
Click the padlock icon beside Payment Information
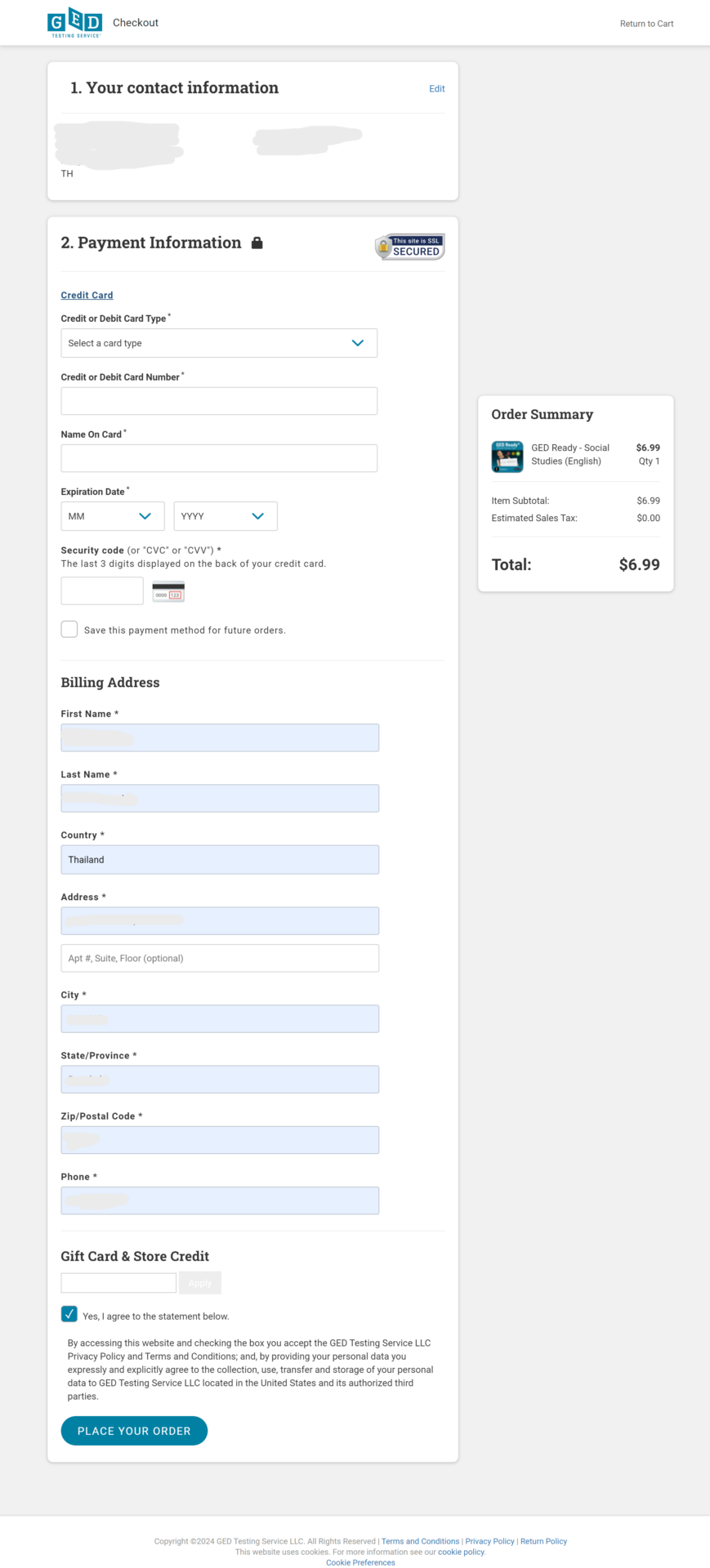257,243
